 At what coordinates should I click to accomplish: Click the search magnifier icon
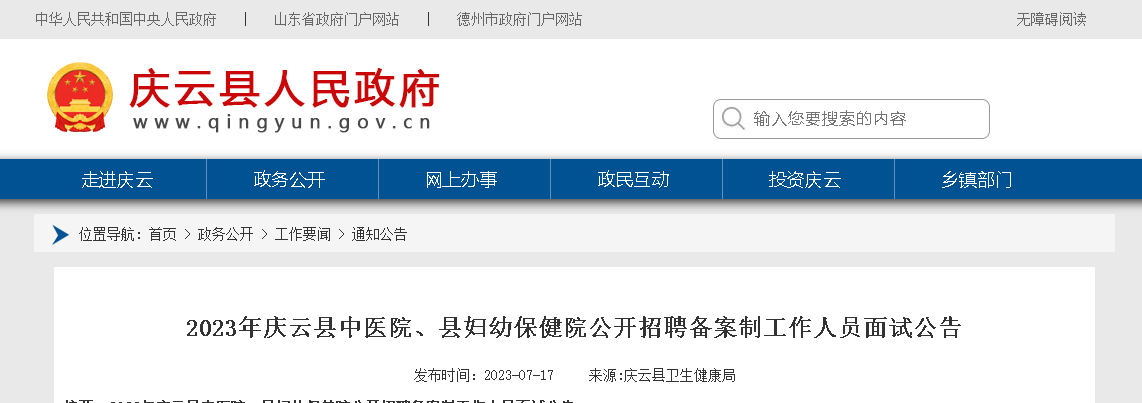[x=733, y=119]
